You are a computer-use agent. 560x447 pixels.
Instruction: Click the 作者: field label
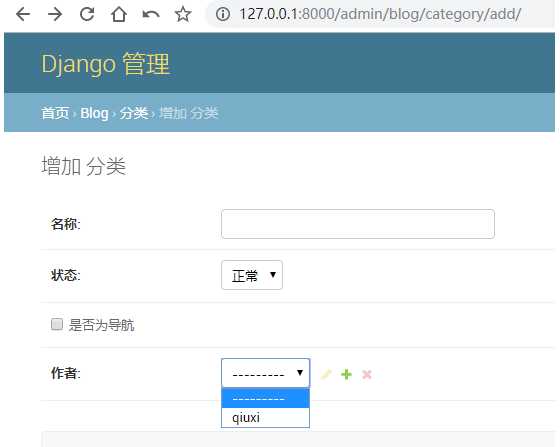click(66, 373)
